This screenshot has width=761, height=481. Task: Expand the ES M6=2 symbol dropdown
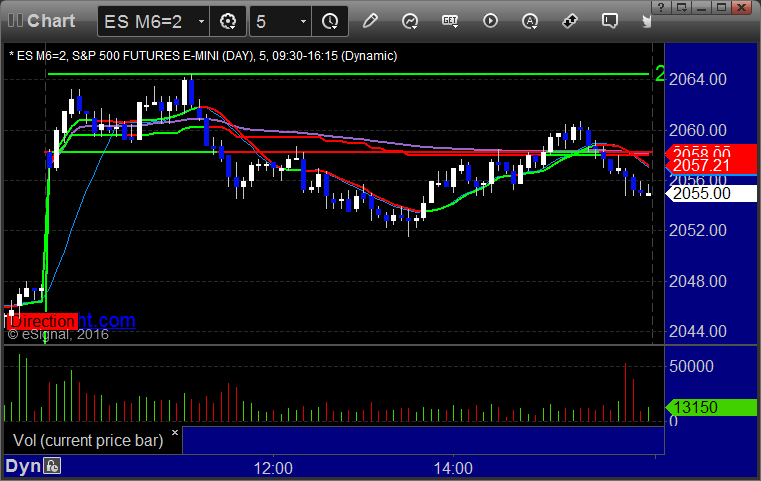[201, 21]
